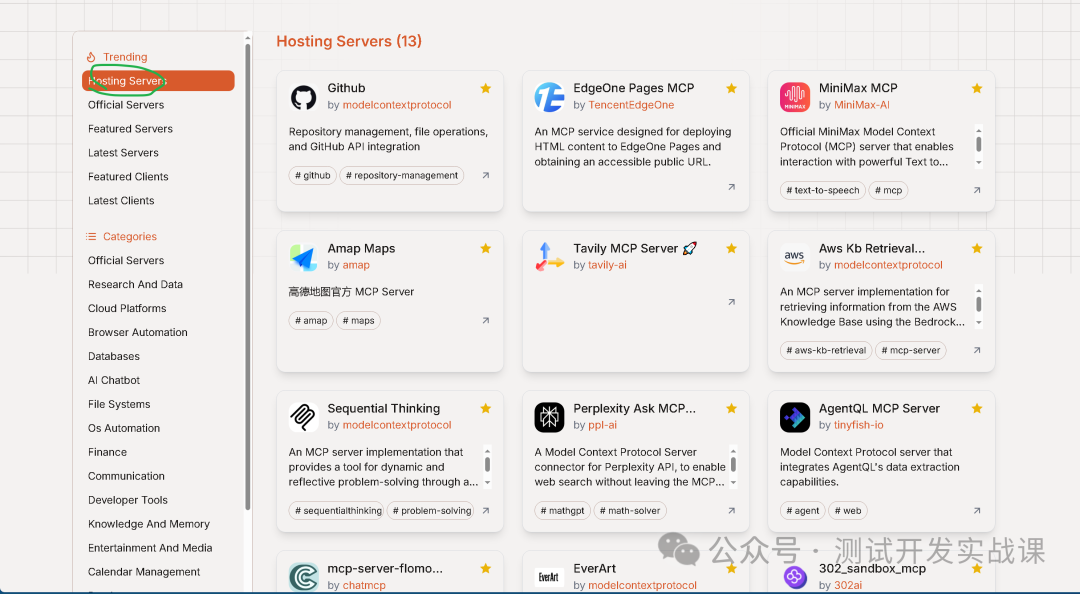The image size is (1080, 594).
Task: Click the sidebar vertical scrollbar
Action: tap(247, 276)
